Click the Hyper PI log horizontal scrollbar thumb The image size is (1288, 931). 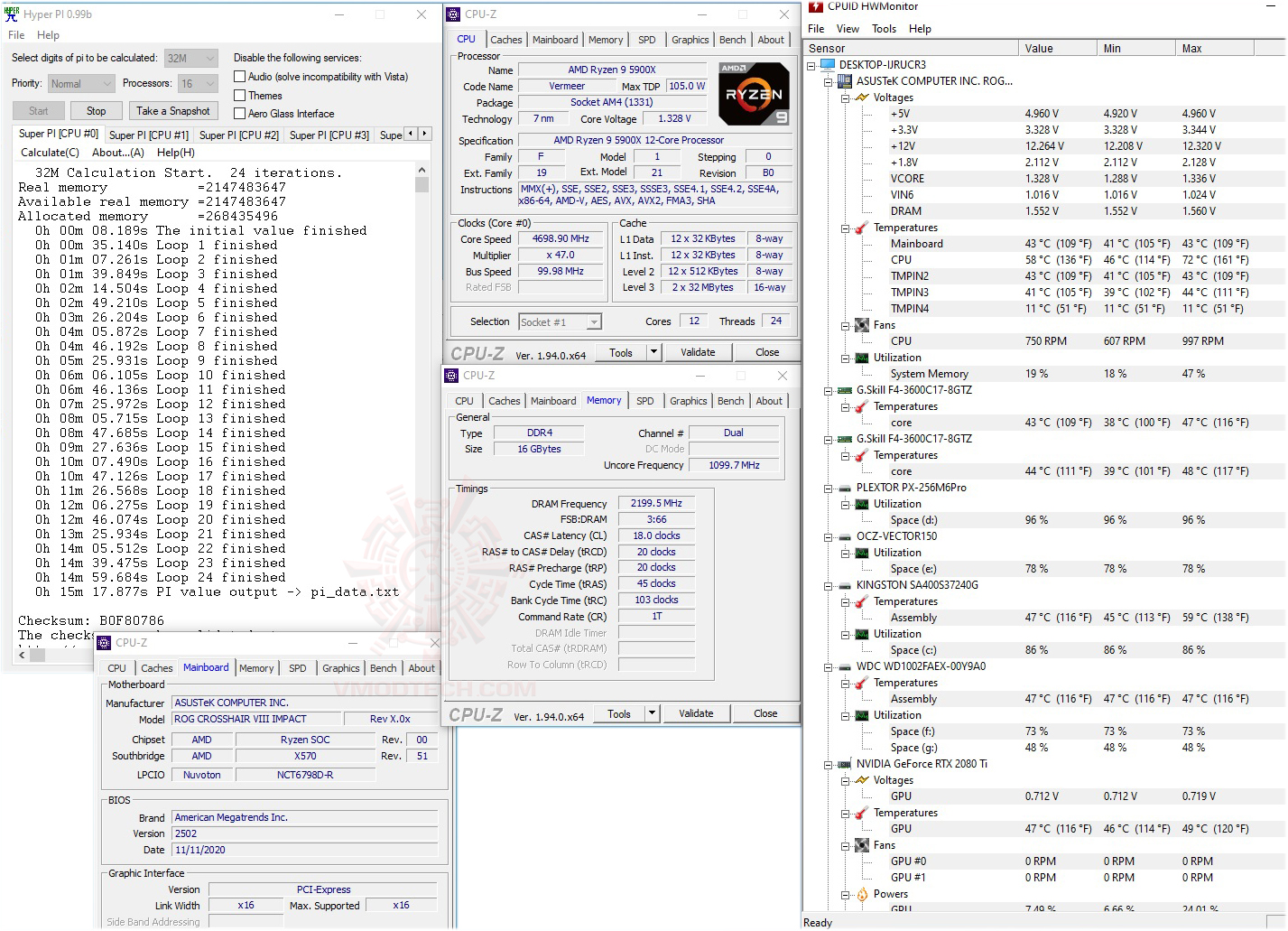[x=37, y=656]
